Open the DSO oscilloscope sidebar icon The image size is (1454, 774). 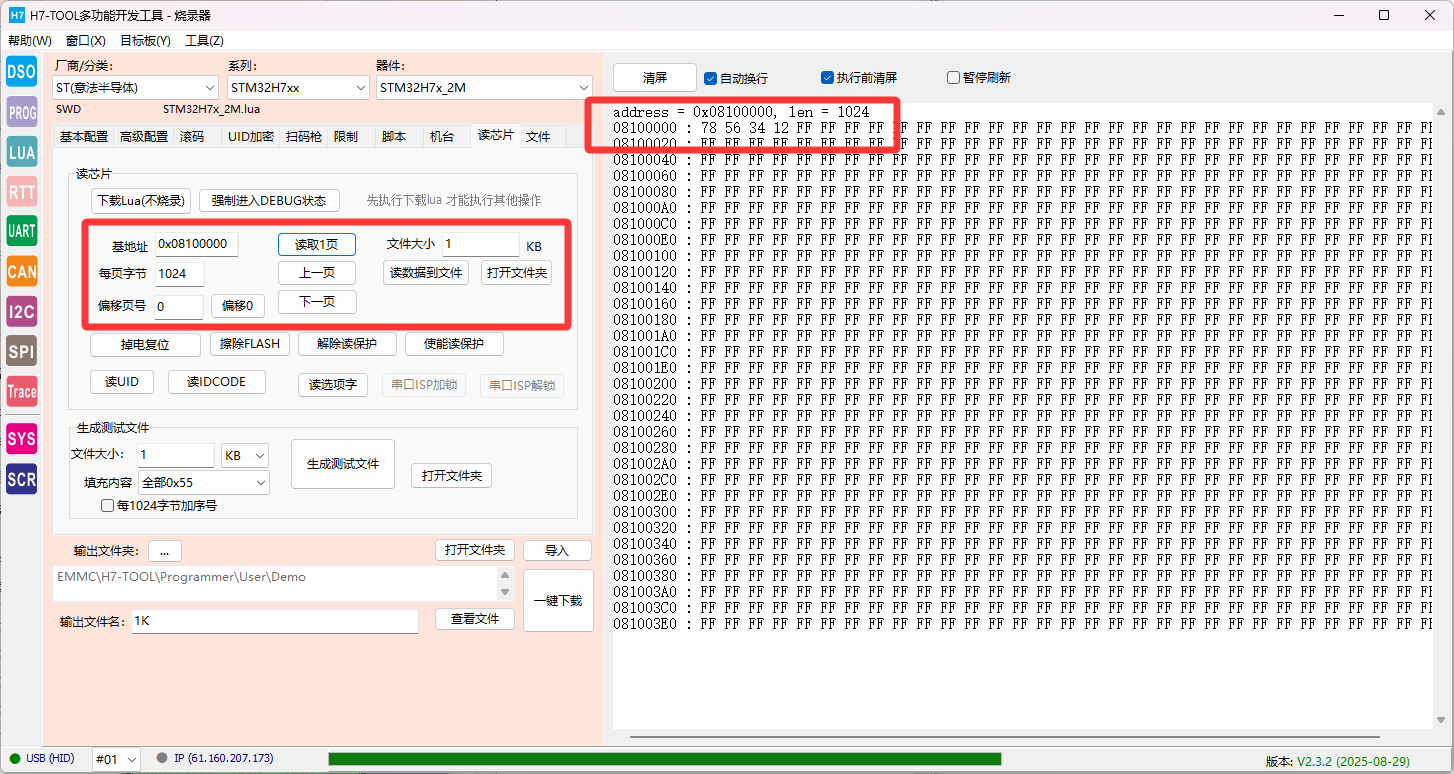(x=21, y=71)
